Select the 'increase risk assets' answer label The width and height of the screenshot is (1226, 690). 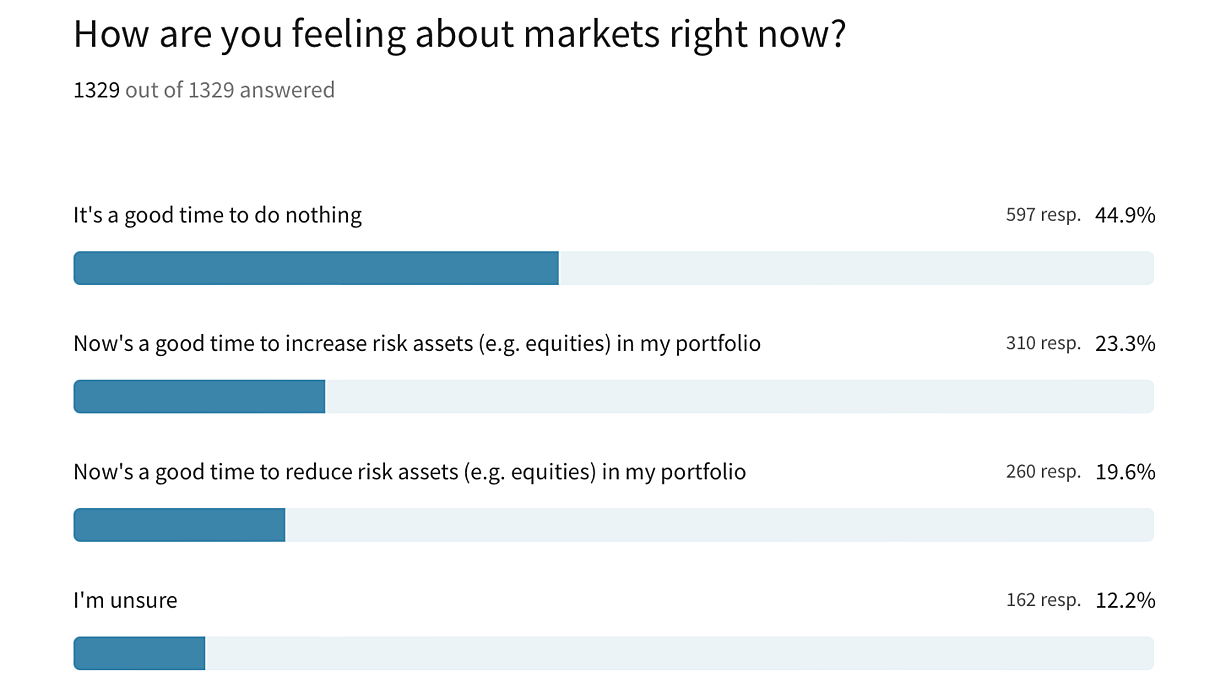pyautogui.click(x=417, y=344)
